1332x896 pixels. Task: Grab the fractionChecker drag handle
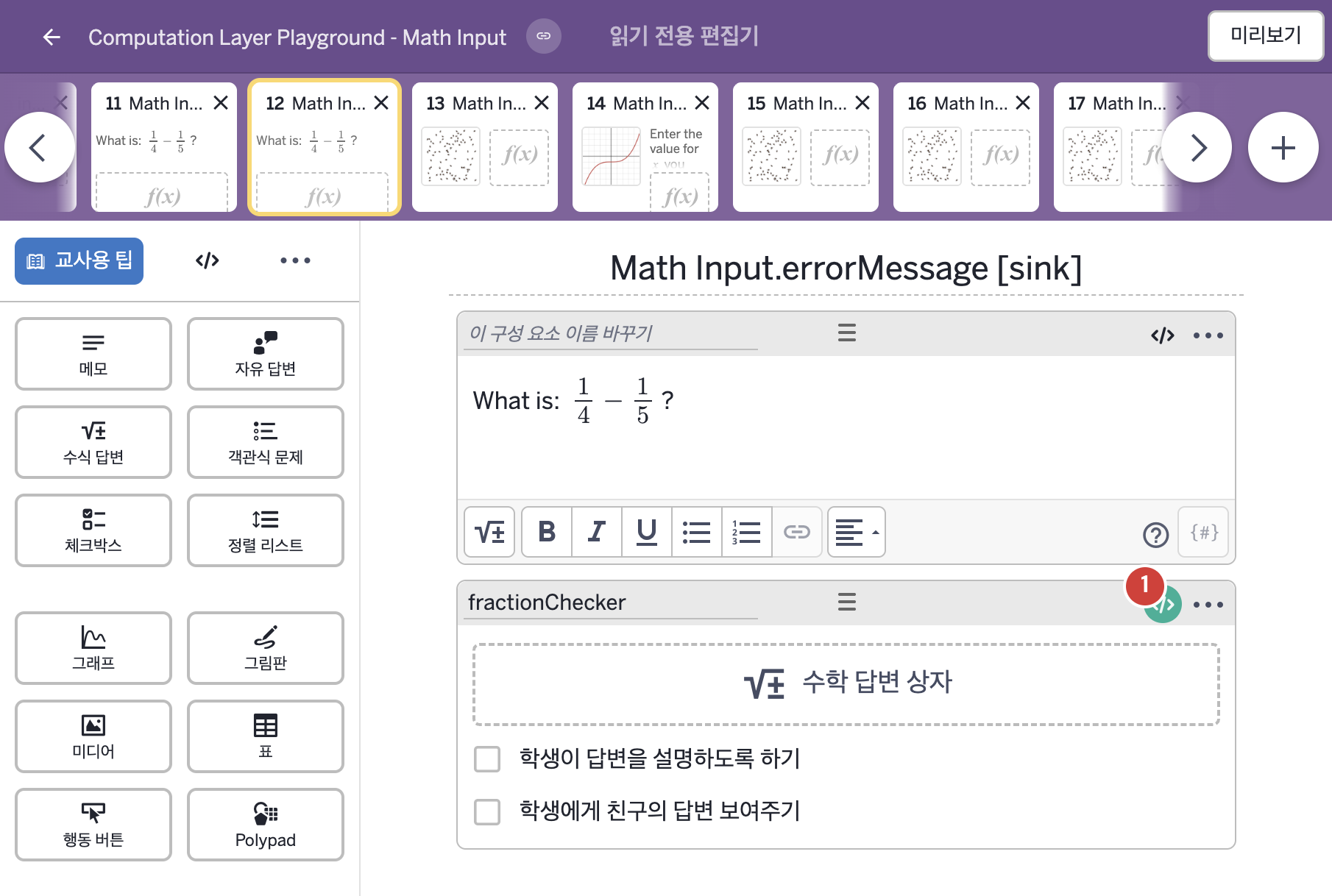pyautogui.click(x=847, y=602)
